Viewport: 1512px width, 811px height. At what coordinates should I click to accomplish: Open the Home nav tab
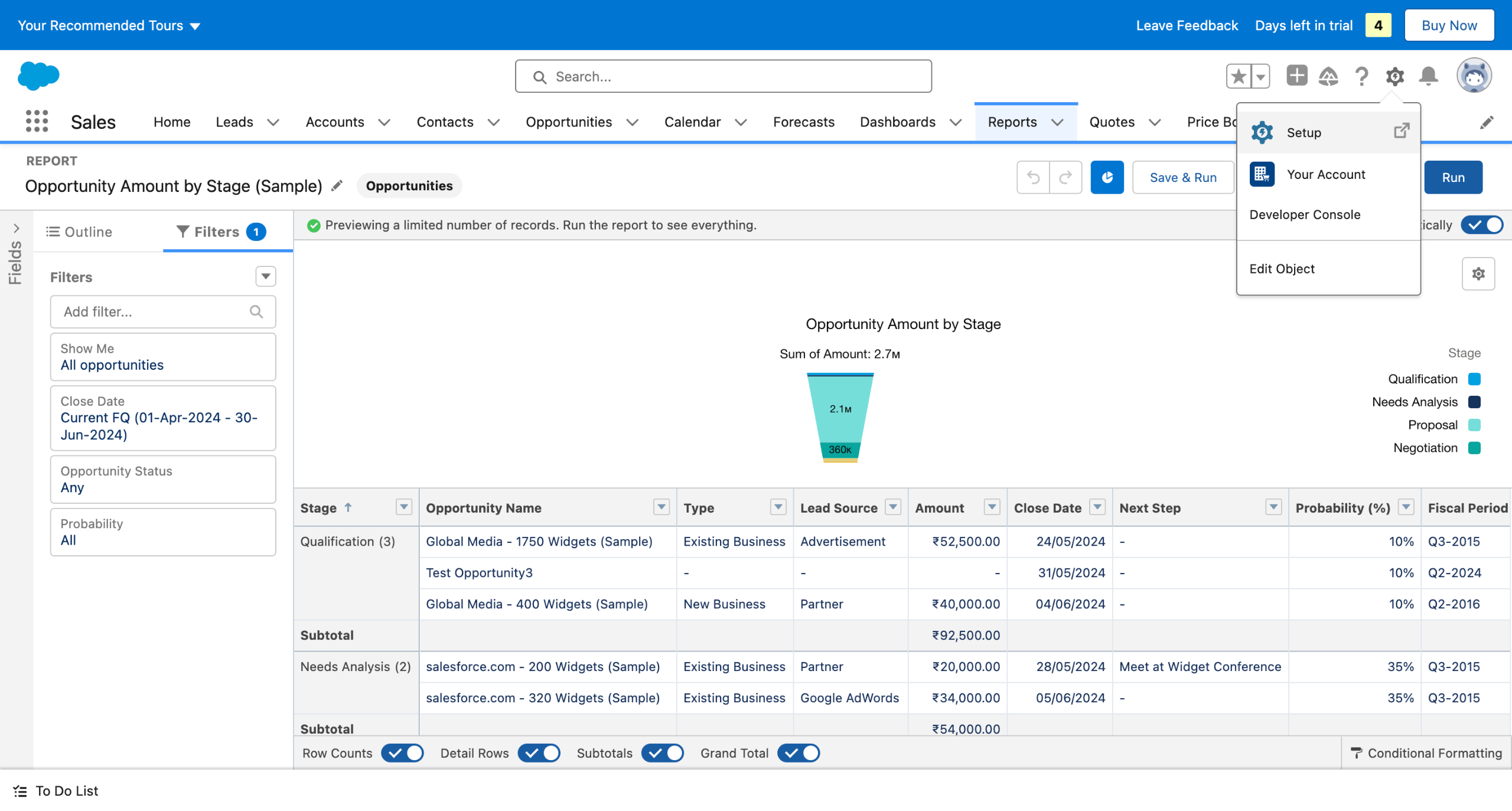pyautogui.click(x=172, y=122)
